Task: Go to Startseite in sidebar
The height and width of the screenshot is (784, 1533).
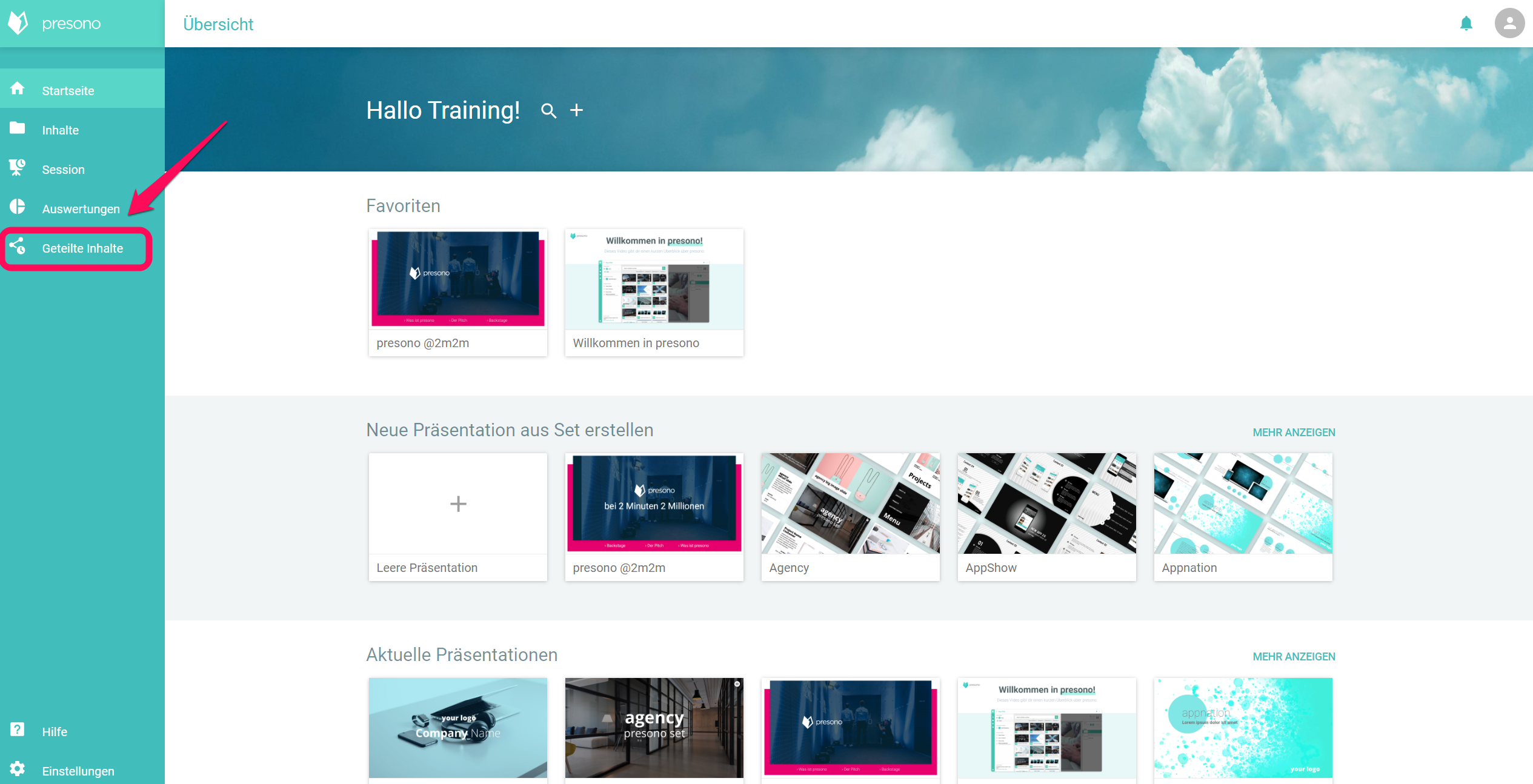Action: click(x=82, y=88)
